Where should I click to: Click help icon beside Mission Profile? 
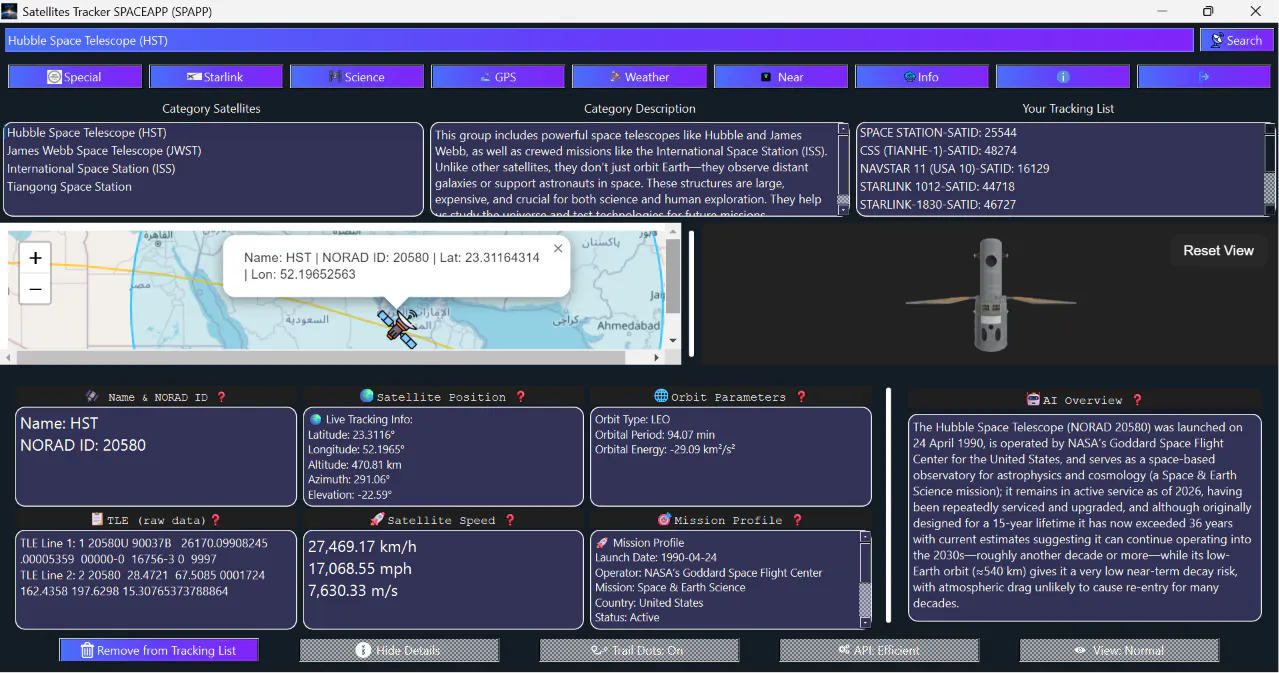coord(797,520)
